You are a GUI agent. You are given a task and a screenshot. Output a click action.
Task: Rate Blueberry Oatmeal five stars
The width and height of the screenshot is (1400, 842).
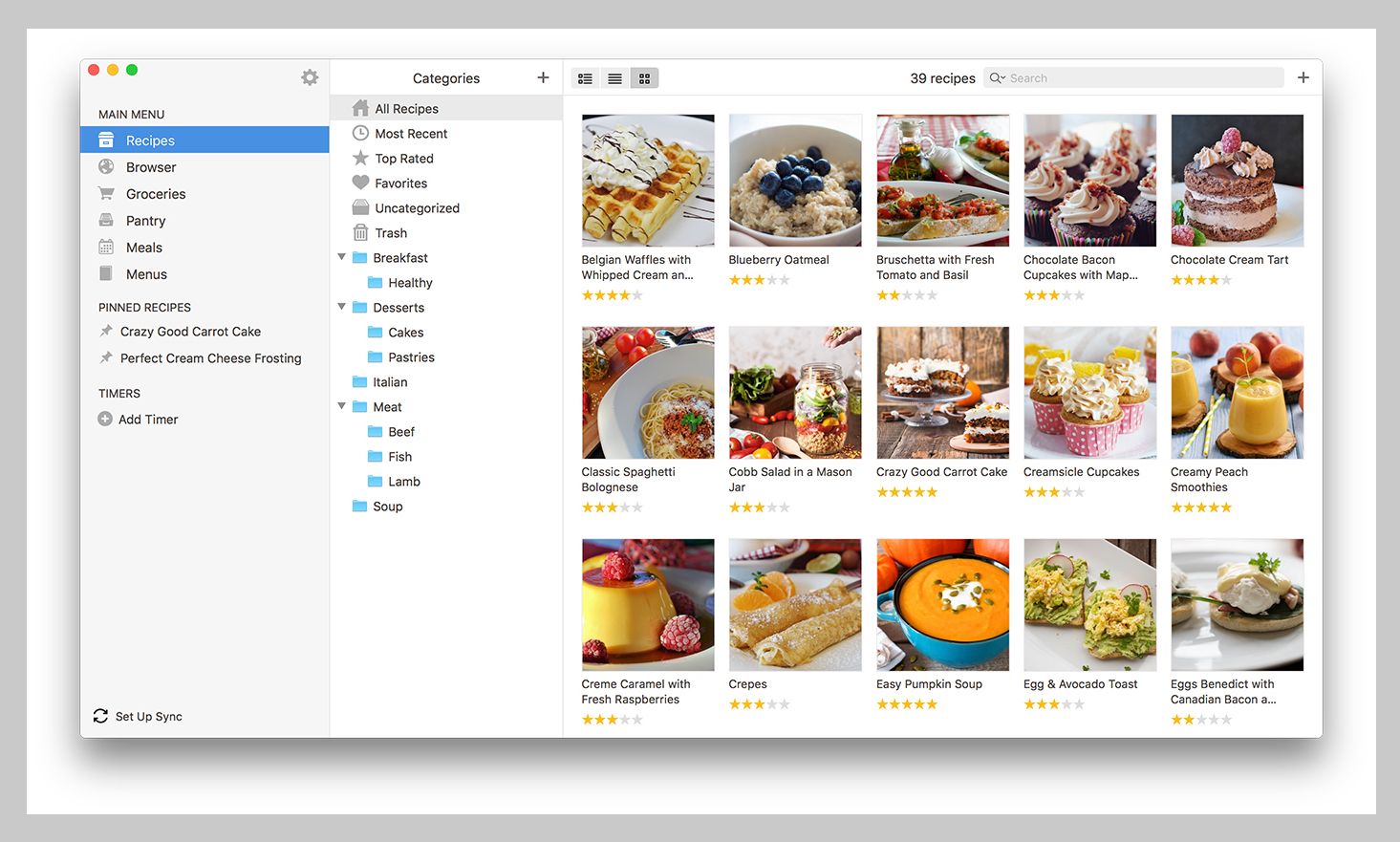click(785, 280)
